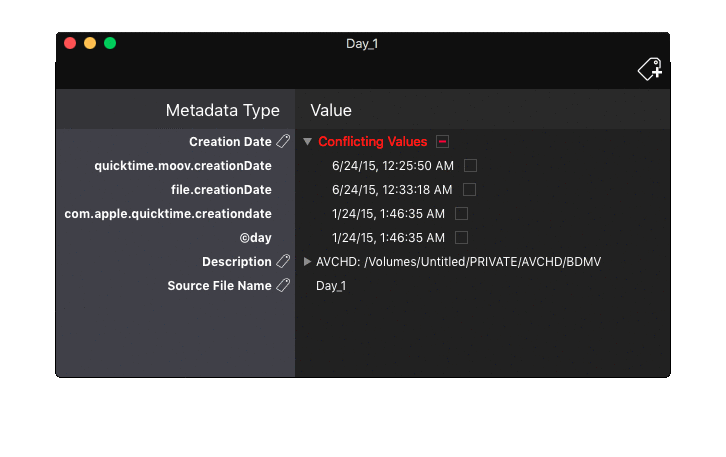This screenshot has width=726, height=457.
Task: Click the red minus icon next to Conflicting Values
Action: click(x=443, y=142)
